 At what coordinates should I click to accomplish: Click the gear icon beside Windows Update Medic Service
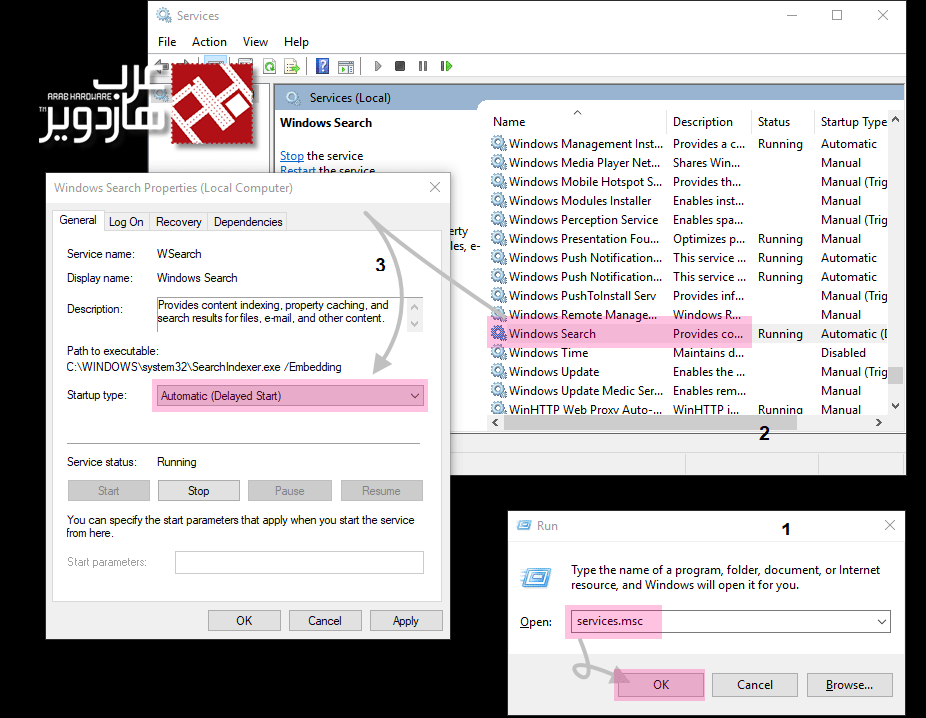click(x=499, y=390)
